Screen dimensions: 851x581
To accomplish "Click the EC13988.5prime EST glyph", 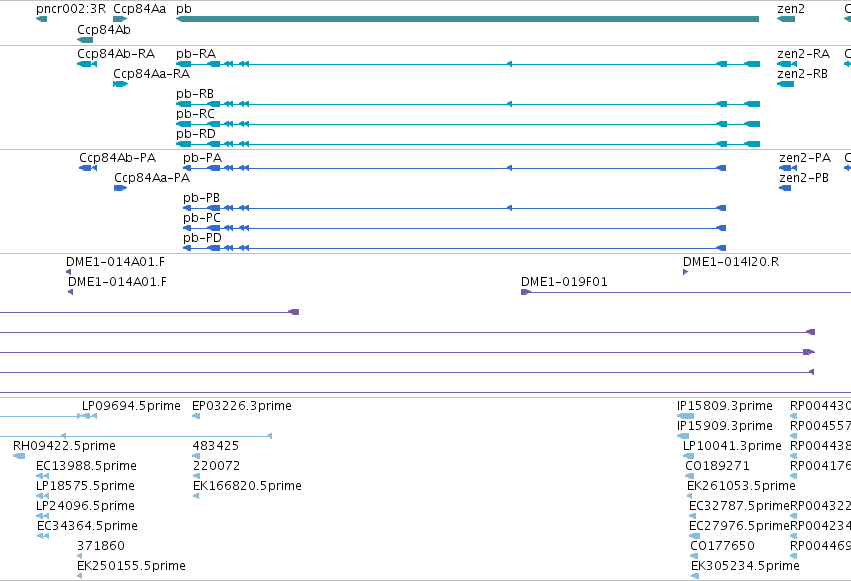I will [x=42, y=476].
